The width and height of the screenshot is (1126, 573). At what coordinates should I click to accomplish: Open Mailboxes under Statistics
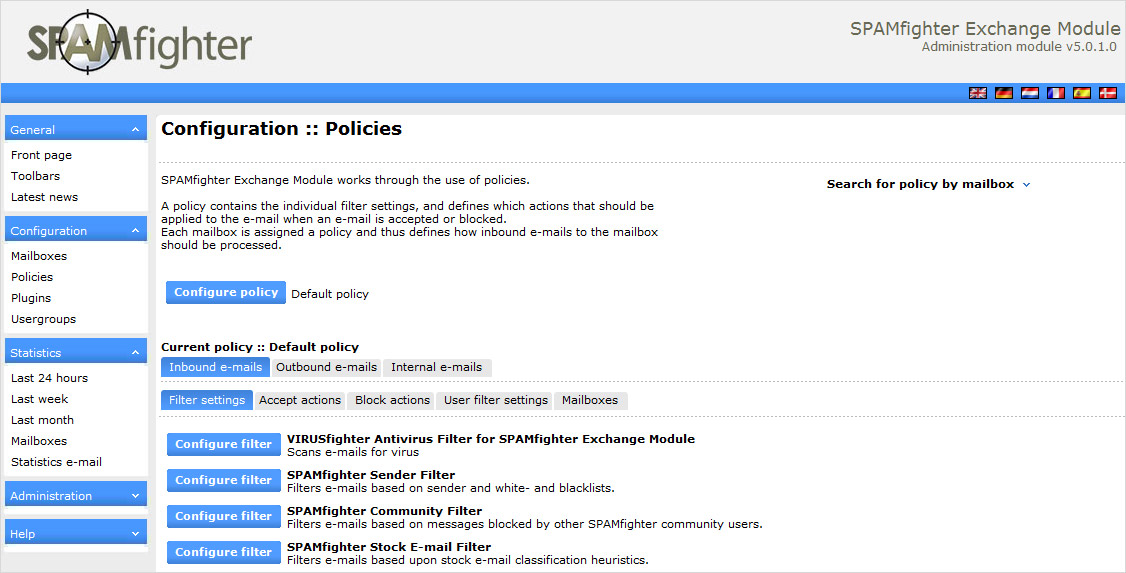[x=39, y=441]
